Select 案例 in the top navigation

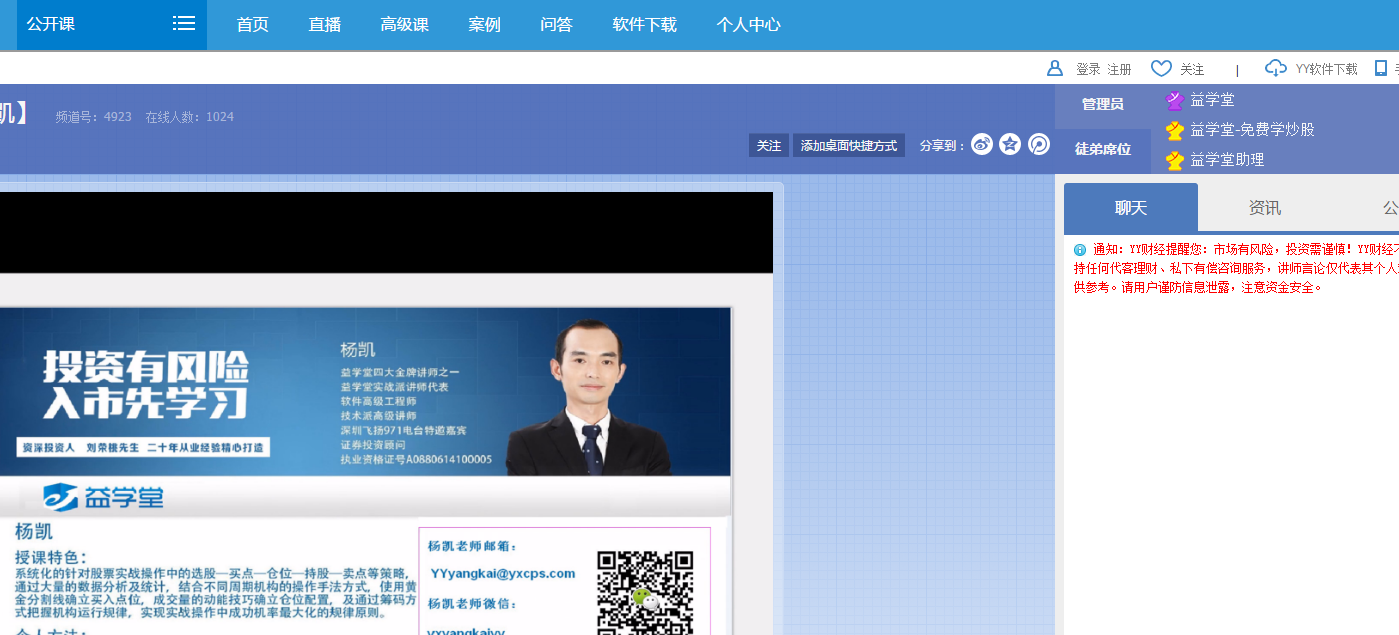pos(485,25)
